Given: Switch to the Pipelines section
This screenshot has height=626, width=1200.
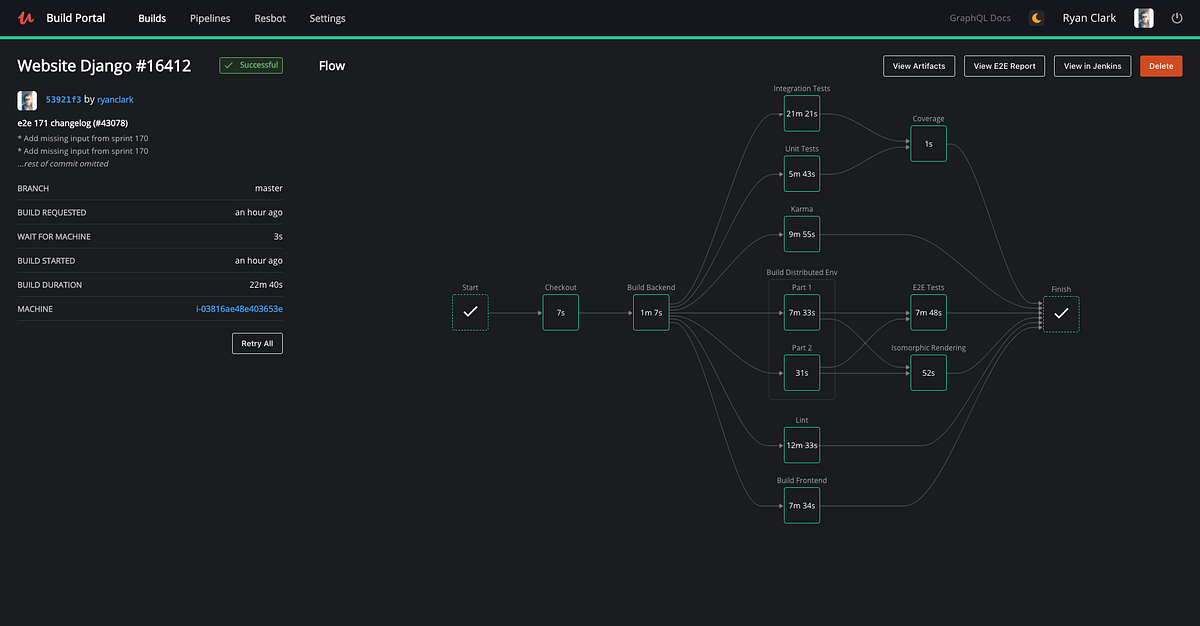Looking at the screenshot, I should 209,18.
